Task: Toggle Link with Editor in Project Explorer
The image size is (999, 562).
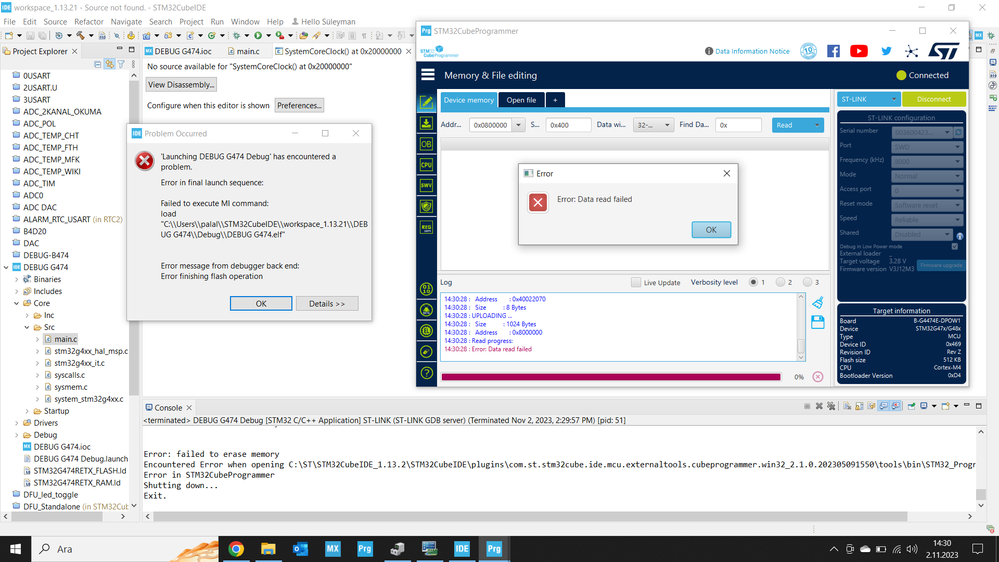Action: [x=110, y=64]
